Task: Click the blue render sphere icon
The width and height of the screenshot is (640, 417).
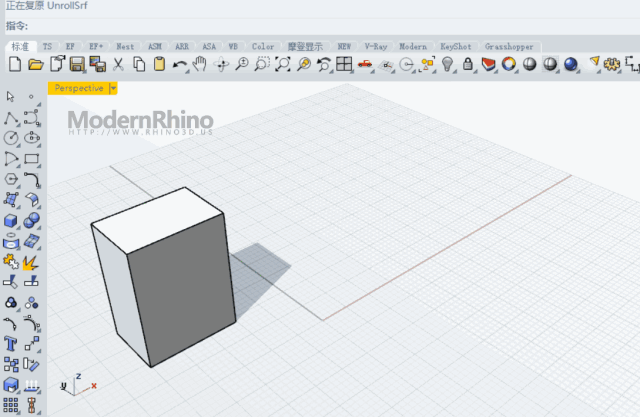Action: (x=570, y=64)
